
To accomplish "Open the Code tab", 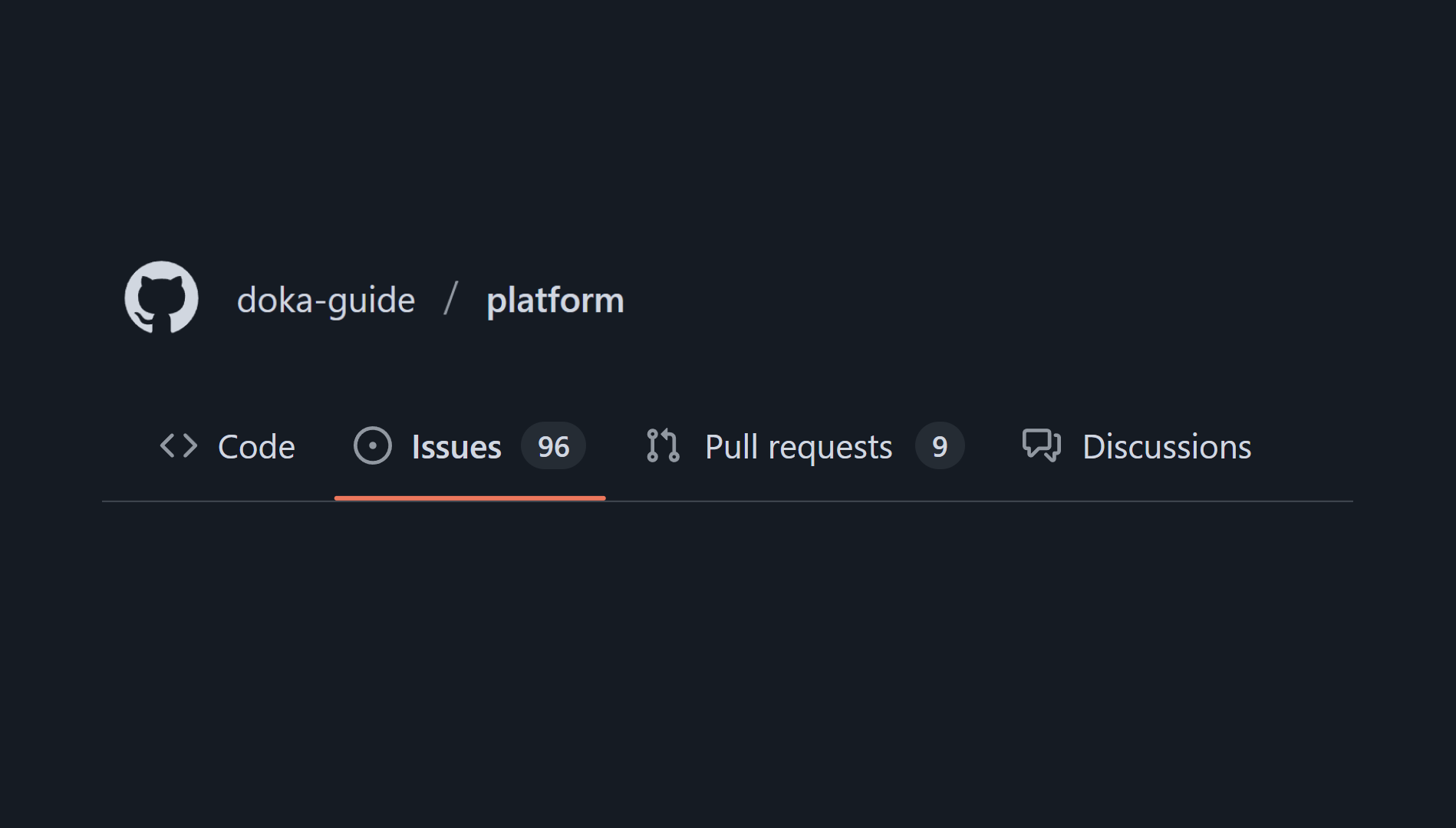I will 256,447.
